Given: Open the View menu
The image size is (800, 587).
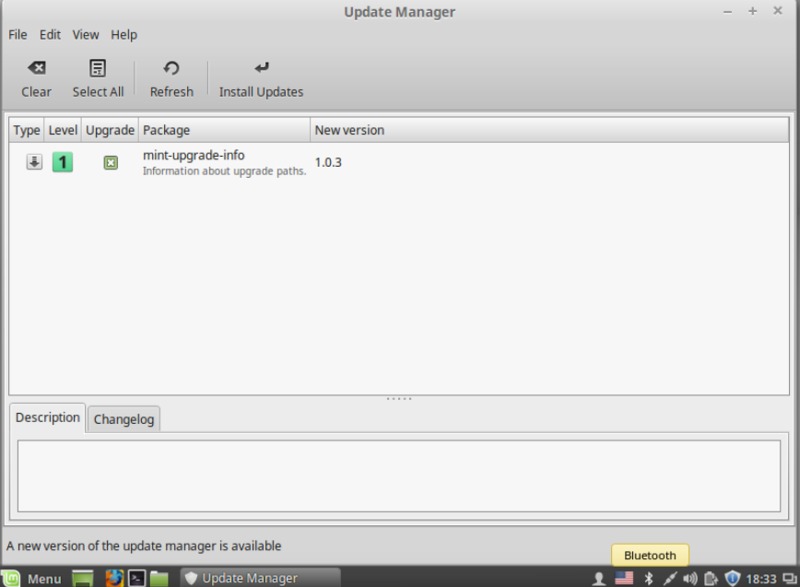Looking at the screenshot, I should click(x=86, y=34).
